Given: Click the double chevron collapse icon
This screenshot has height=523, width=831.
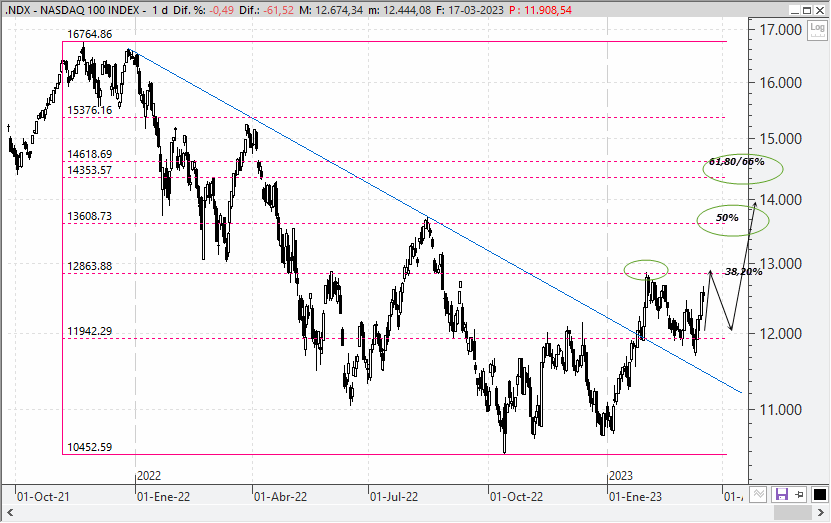Looking at the screenshot, I should pyautogui.click(x=759, y=494).
